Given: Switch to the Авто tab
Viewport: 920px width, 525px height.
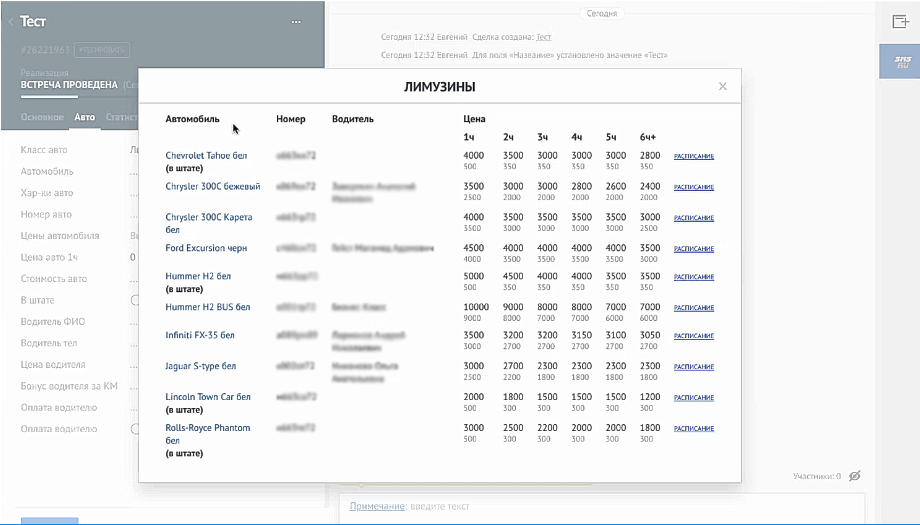Looking at the screenshot, I should tap(84, 117).
